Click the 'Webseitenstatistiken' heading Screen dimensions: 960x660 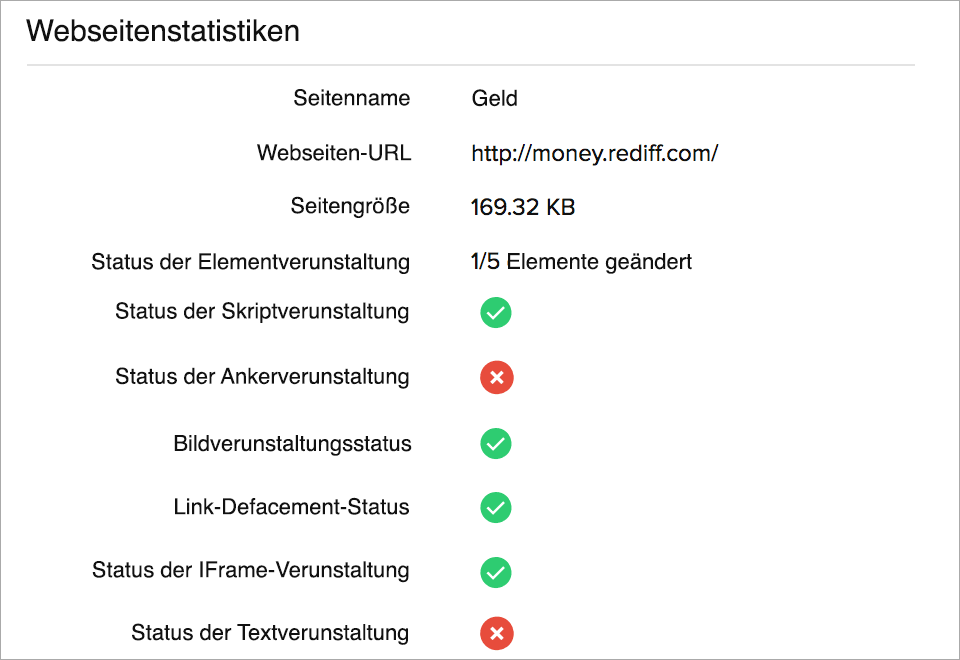point(163,31)
